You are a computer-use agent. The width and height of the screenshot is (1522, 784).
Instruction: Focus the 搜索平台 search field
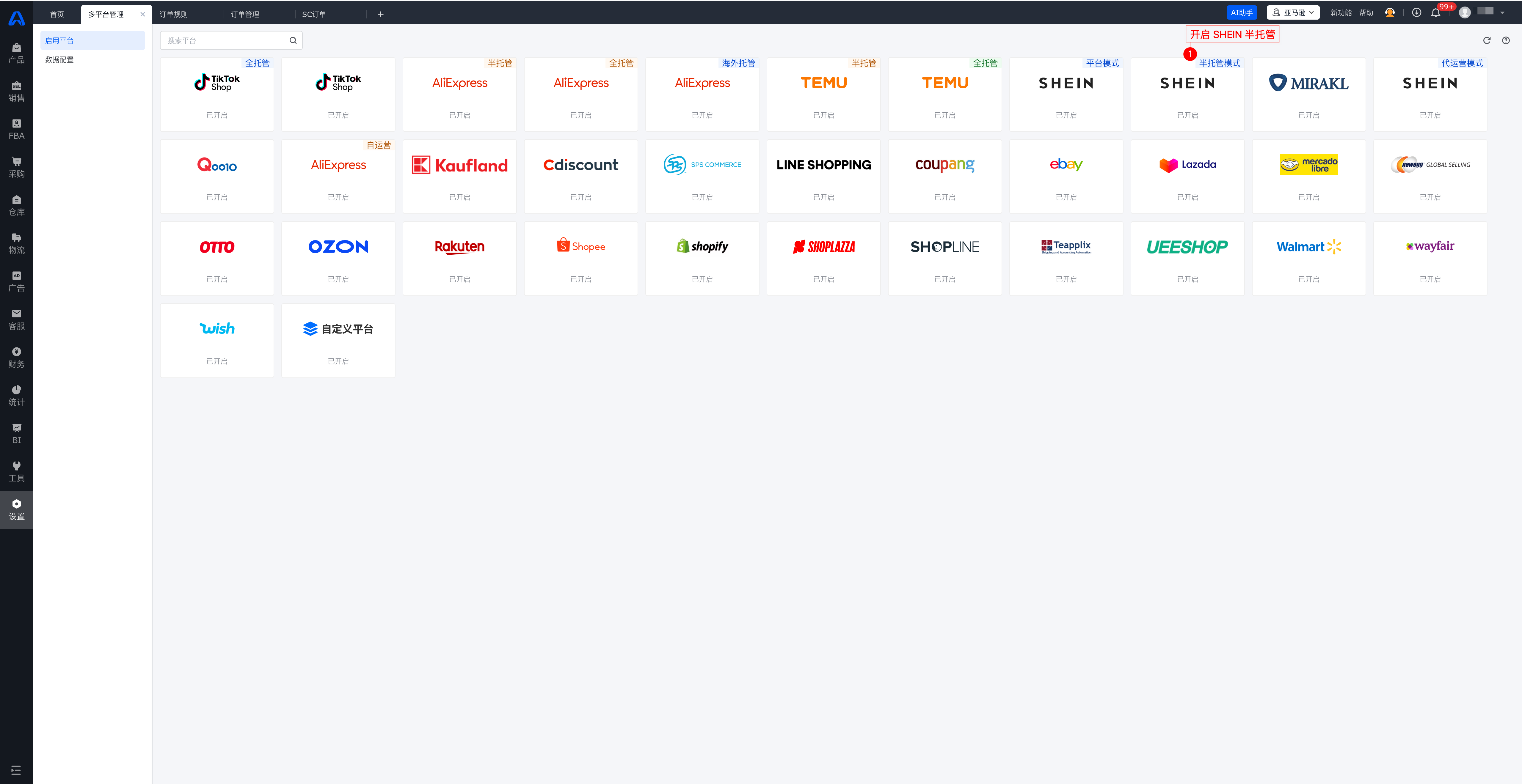click(x=231, y=40)
